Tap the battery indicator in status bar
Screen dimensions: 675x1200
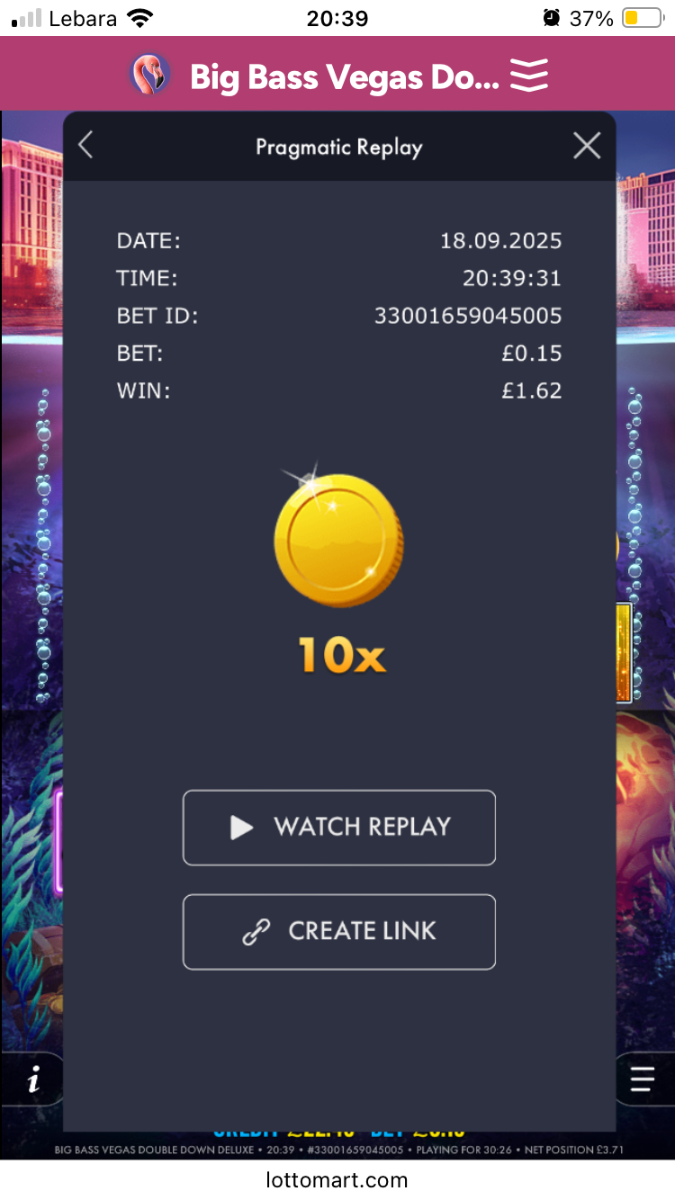[642, 18]
